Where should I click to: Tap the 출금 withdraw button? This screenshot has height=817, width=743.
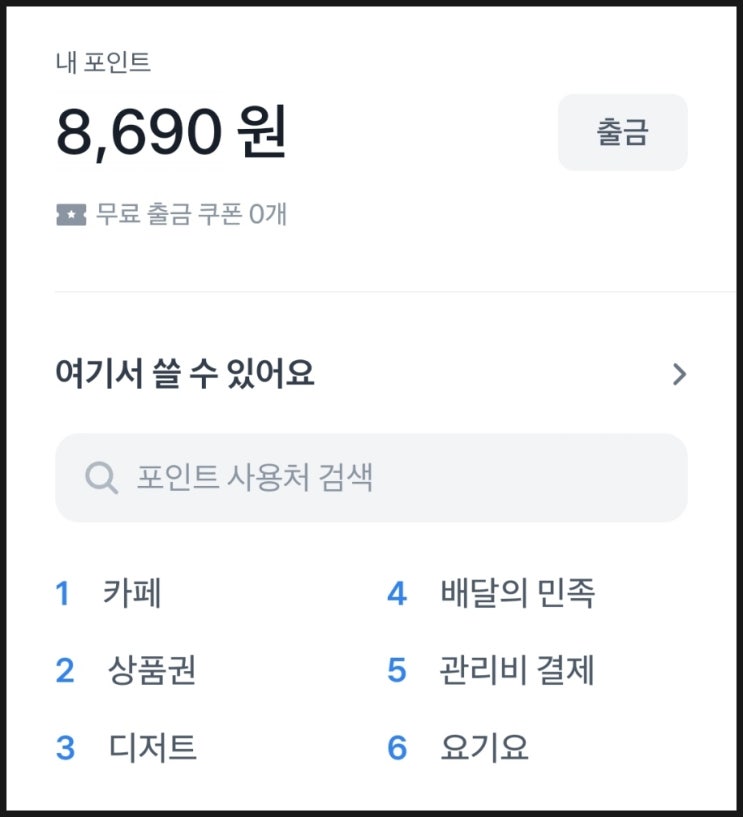click(x=623, y=132)
